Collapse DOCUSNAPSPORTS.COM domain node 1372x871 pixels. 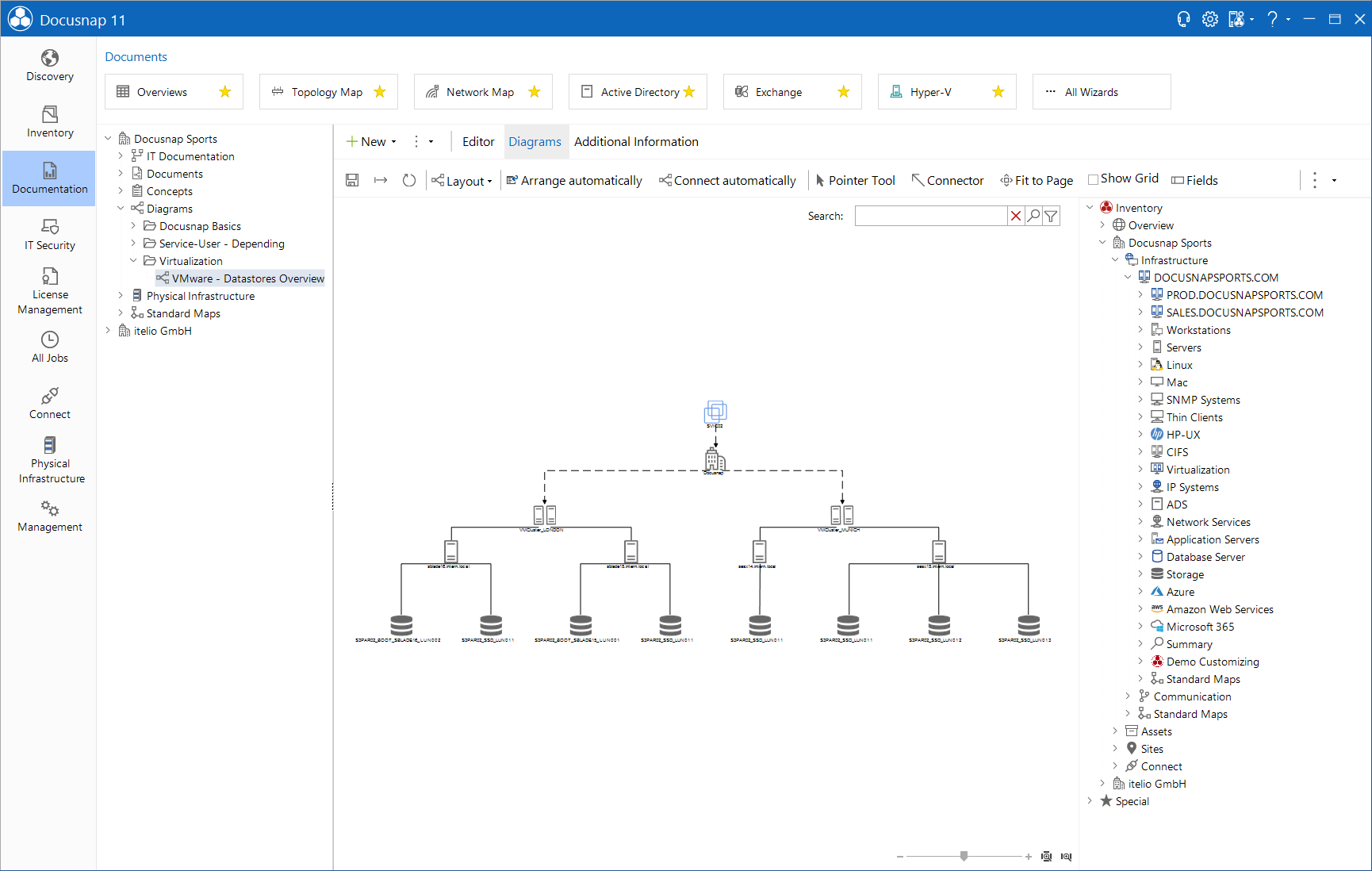tap(1128, 278)
